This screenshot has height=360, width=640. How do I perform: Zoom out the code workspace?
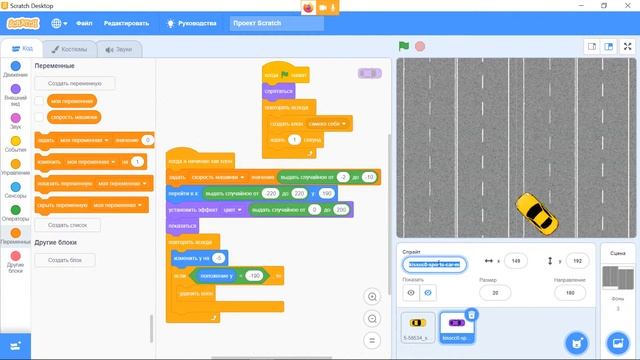372,319
